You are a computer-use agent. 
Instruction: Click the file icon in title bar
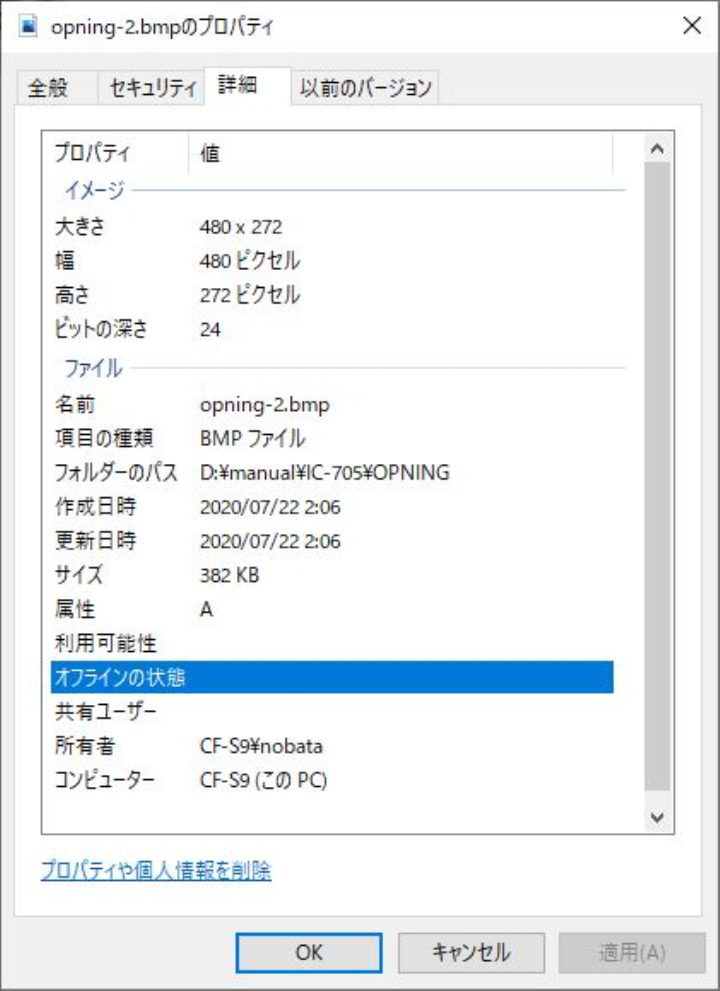[28, 27]
